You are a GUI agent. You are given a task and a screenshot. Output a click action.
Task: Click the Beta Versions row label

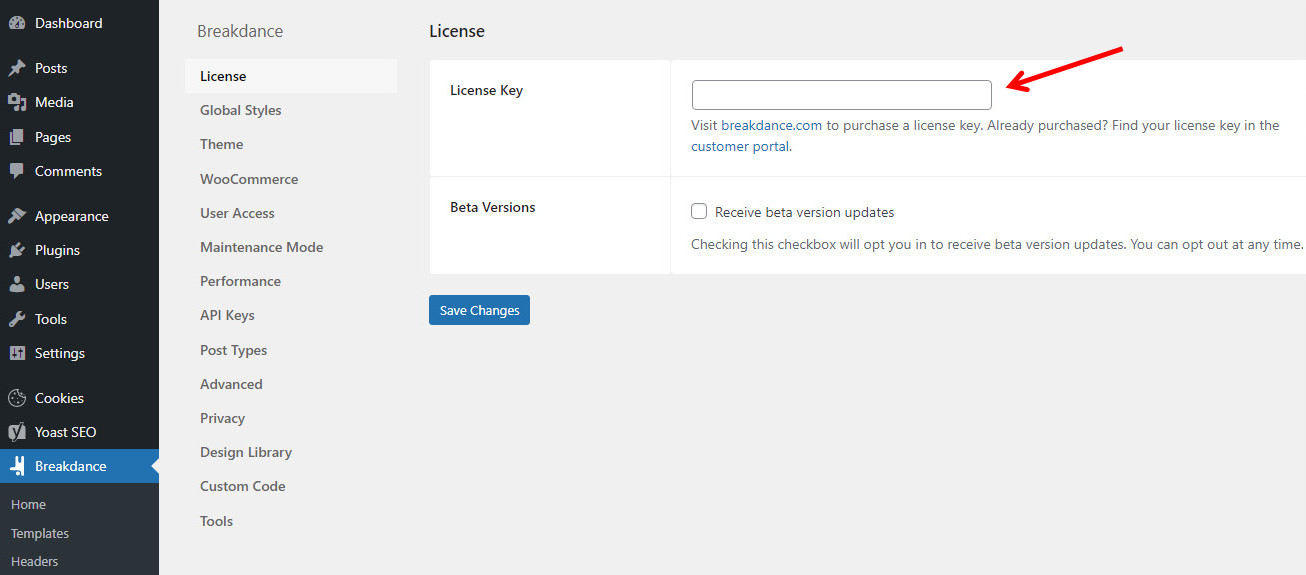coord(493,207)
